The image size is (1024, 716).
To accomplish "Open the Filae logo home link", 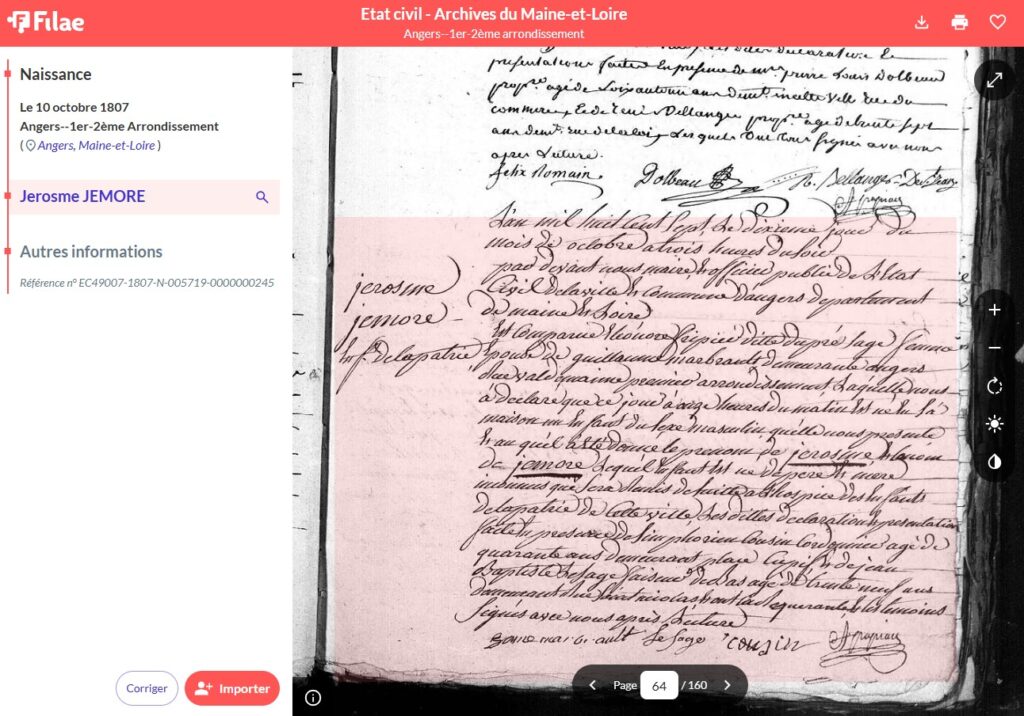I will coord(46,22).
